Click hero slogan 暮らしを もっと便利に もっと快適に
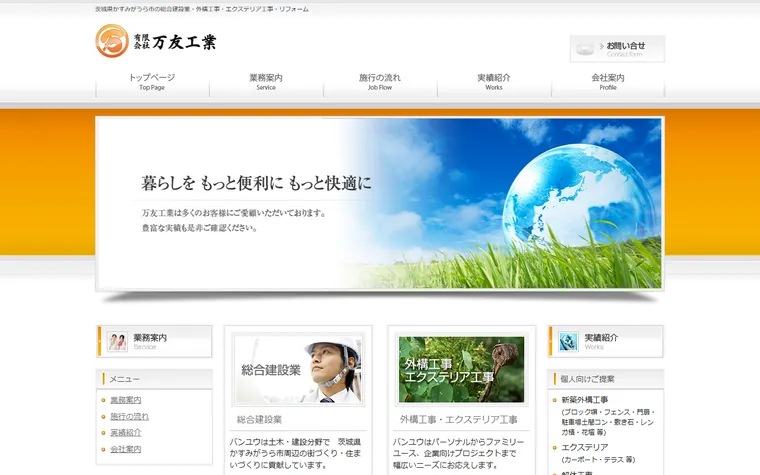This screenshot has height=475, width=760. coord(256,183)
